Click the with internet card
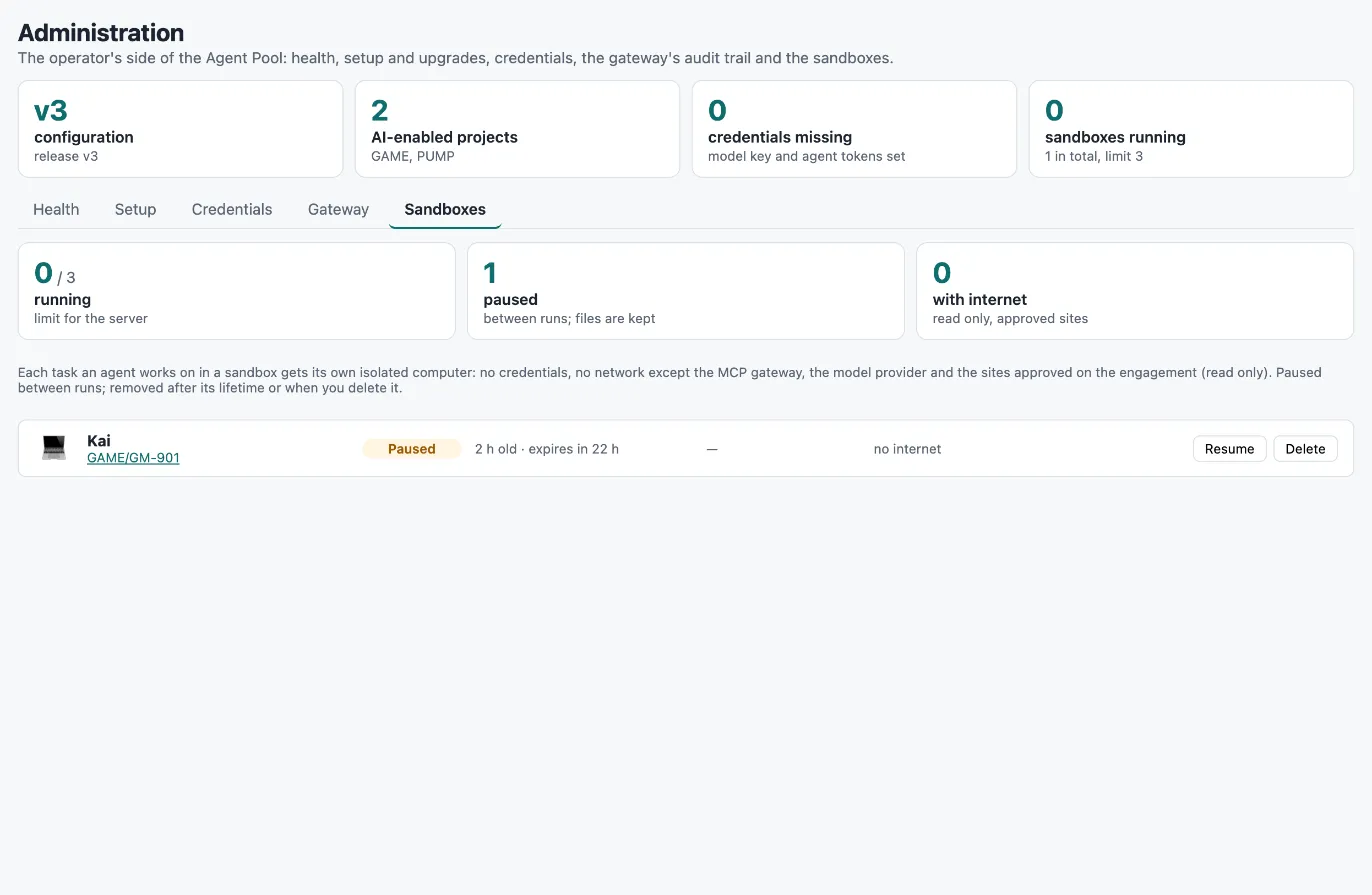Screen dimensions: 1372x895 pos(1135,291)
